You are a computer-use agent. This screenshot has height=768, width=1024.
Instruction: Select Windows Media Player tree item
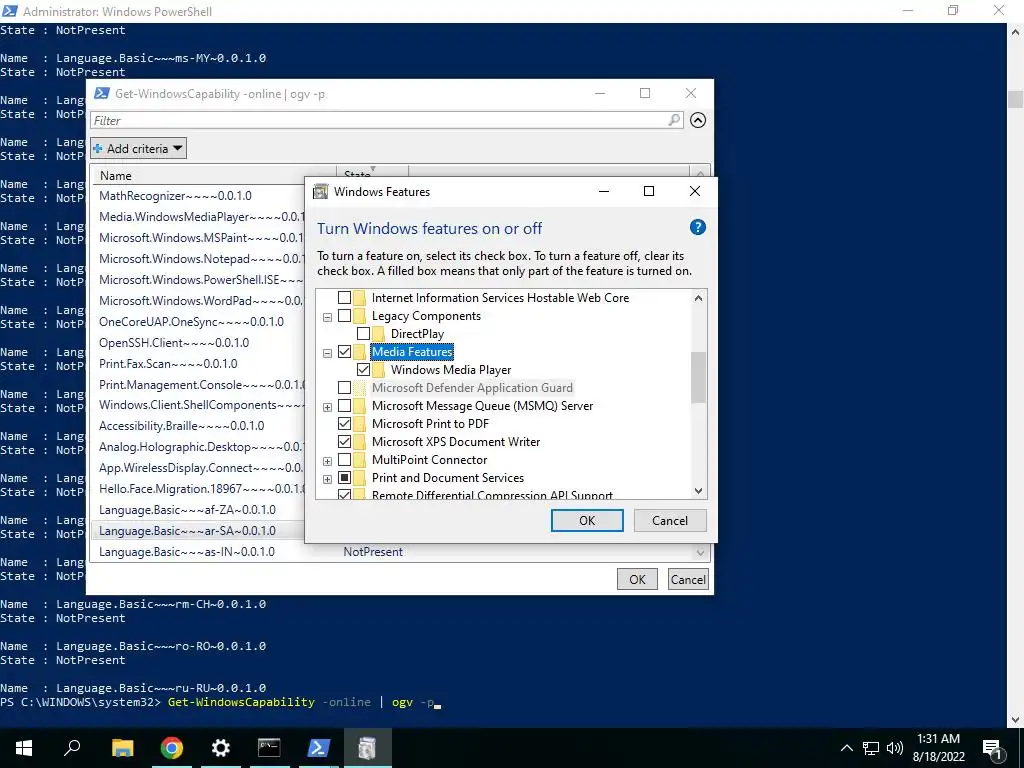(x=451, y=370)
